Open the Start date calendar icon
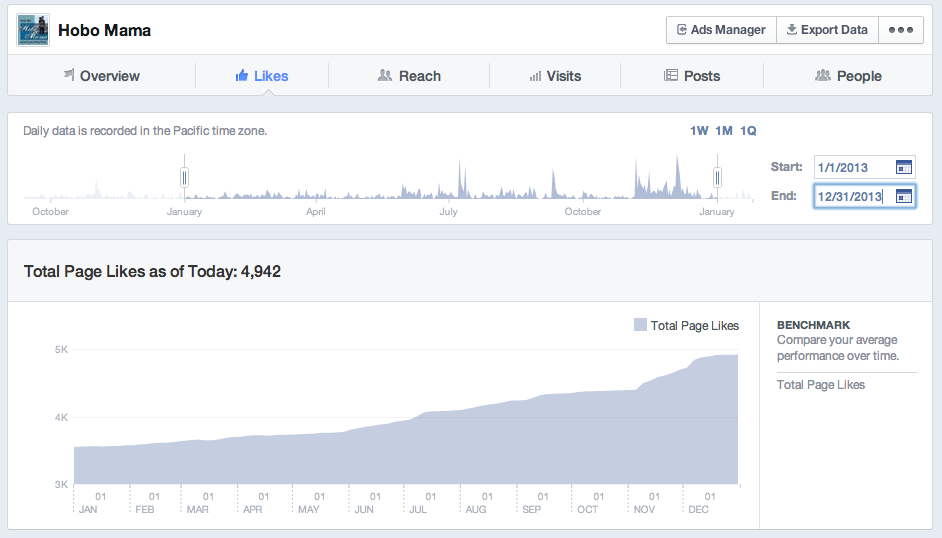942x538 pixels. (x=904, y=167)
